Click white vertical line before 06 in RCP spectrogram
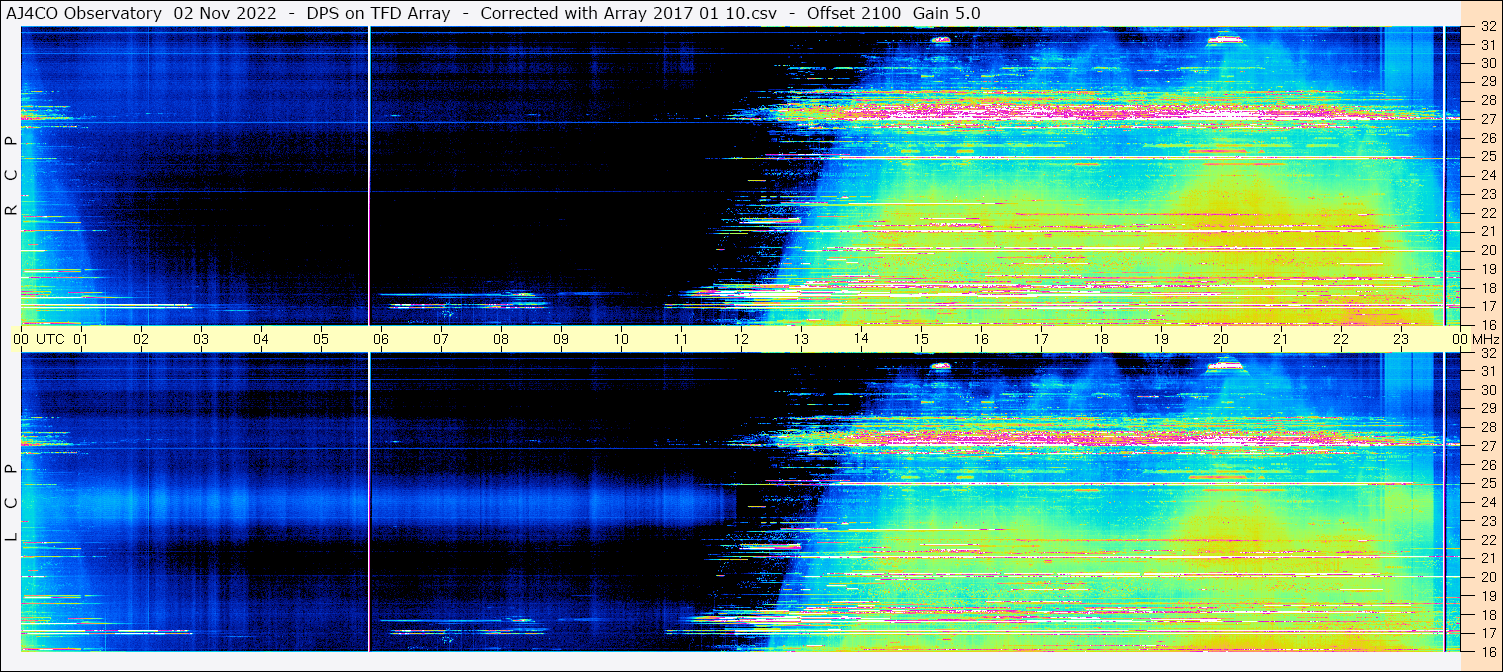The width and height of the screenshot is (1503, 672). (369, 175)
